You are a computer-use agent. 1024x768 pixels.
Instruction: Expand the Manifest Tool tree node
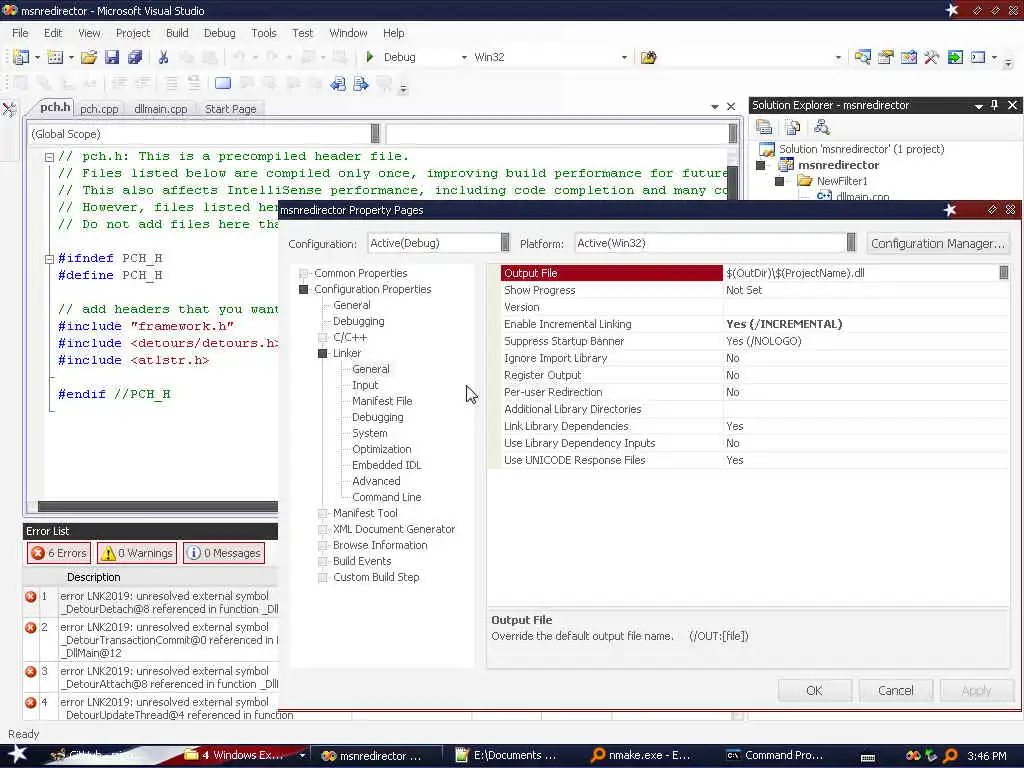click(x=323, y=513)
